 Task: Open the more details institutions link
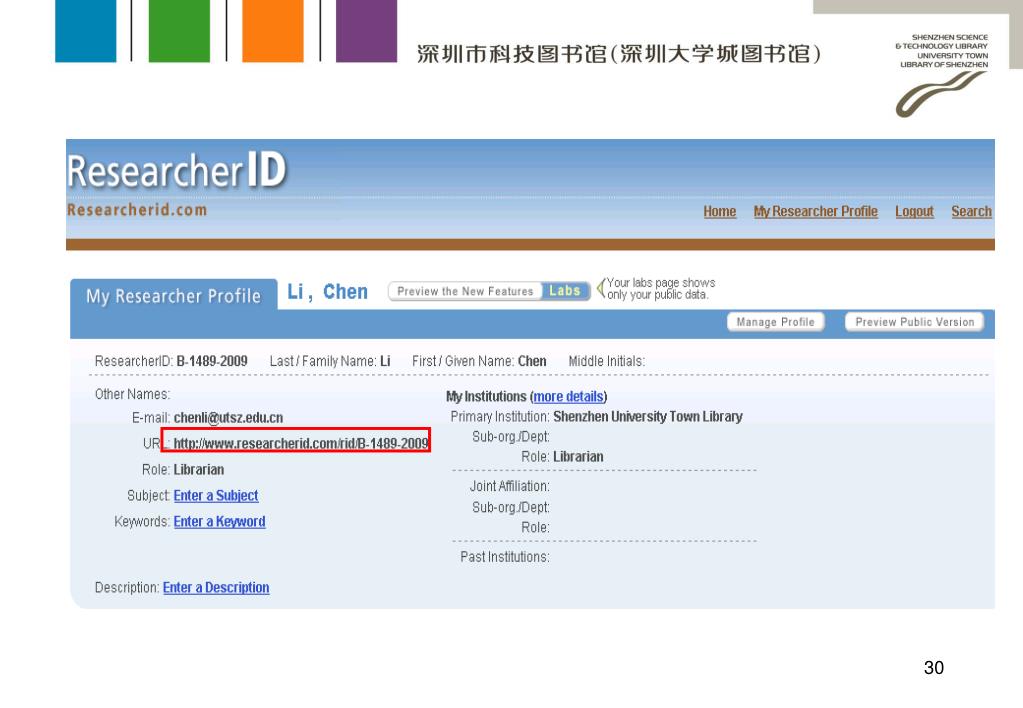coord(568,397)
